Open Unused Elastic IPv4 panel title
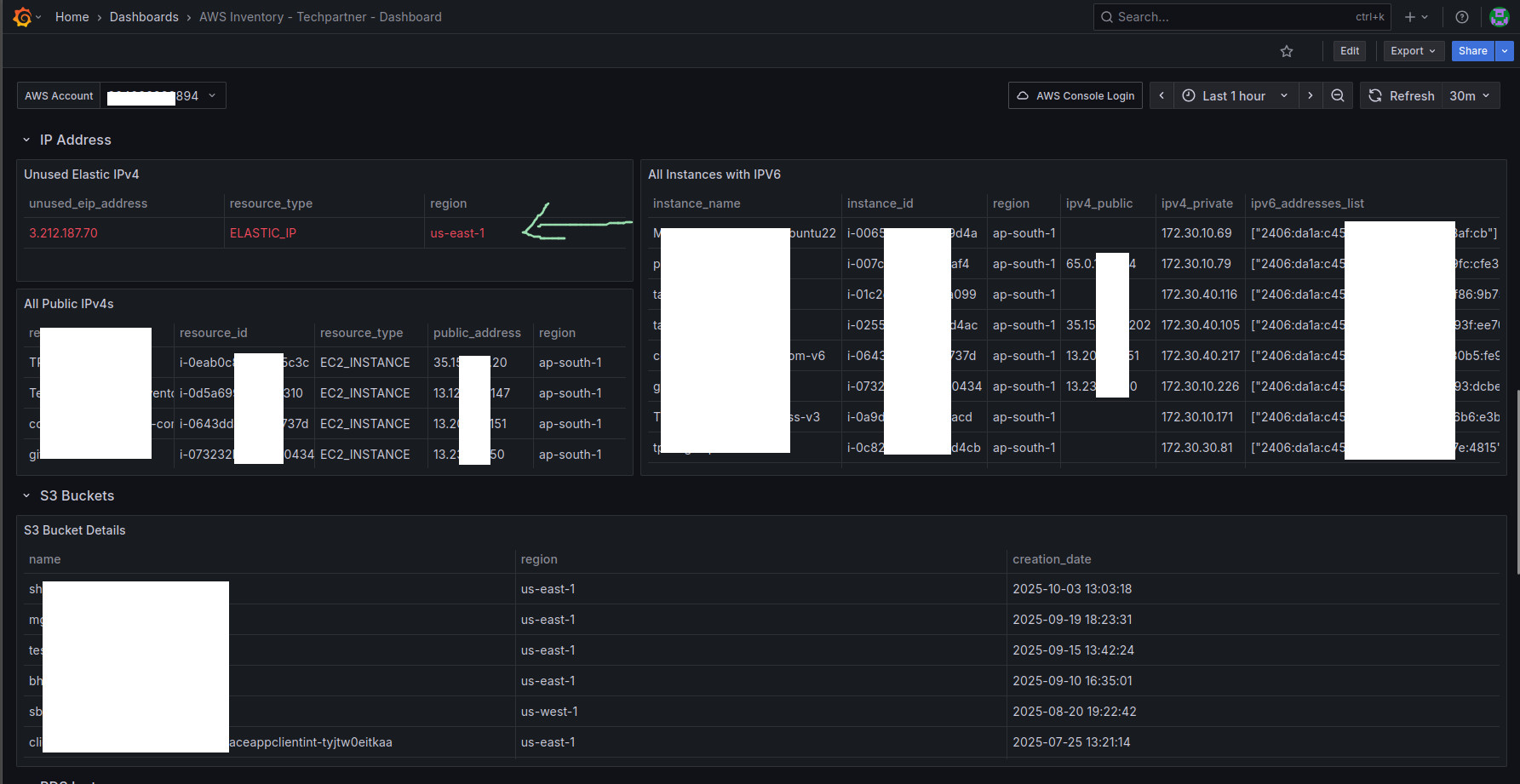The height and width of the screenshot is (784, 1520). 82,175
